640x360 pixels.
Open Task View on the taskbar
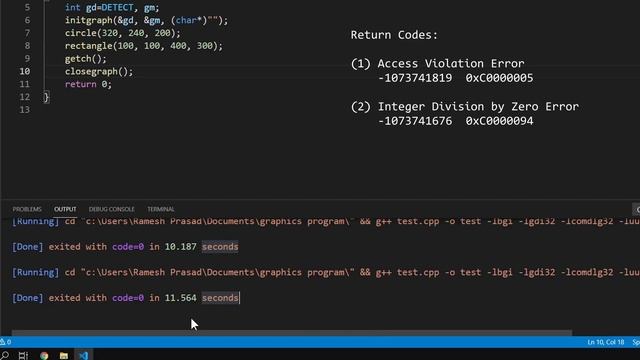coord(23,355)
